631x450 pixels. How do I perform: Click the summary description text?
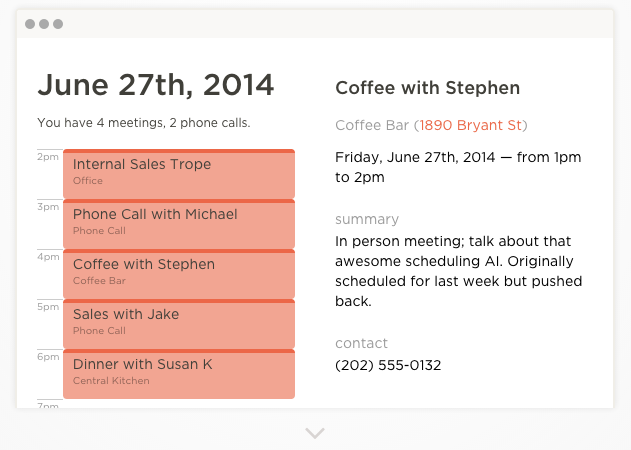click(458, 271)
